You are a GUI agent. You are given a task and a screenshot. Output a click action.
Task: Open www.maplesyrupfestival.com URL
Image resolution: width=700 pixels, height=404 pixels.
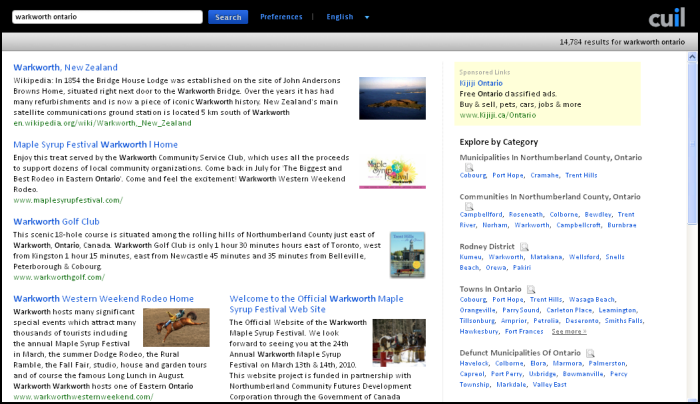[x=68, y=200]
